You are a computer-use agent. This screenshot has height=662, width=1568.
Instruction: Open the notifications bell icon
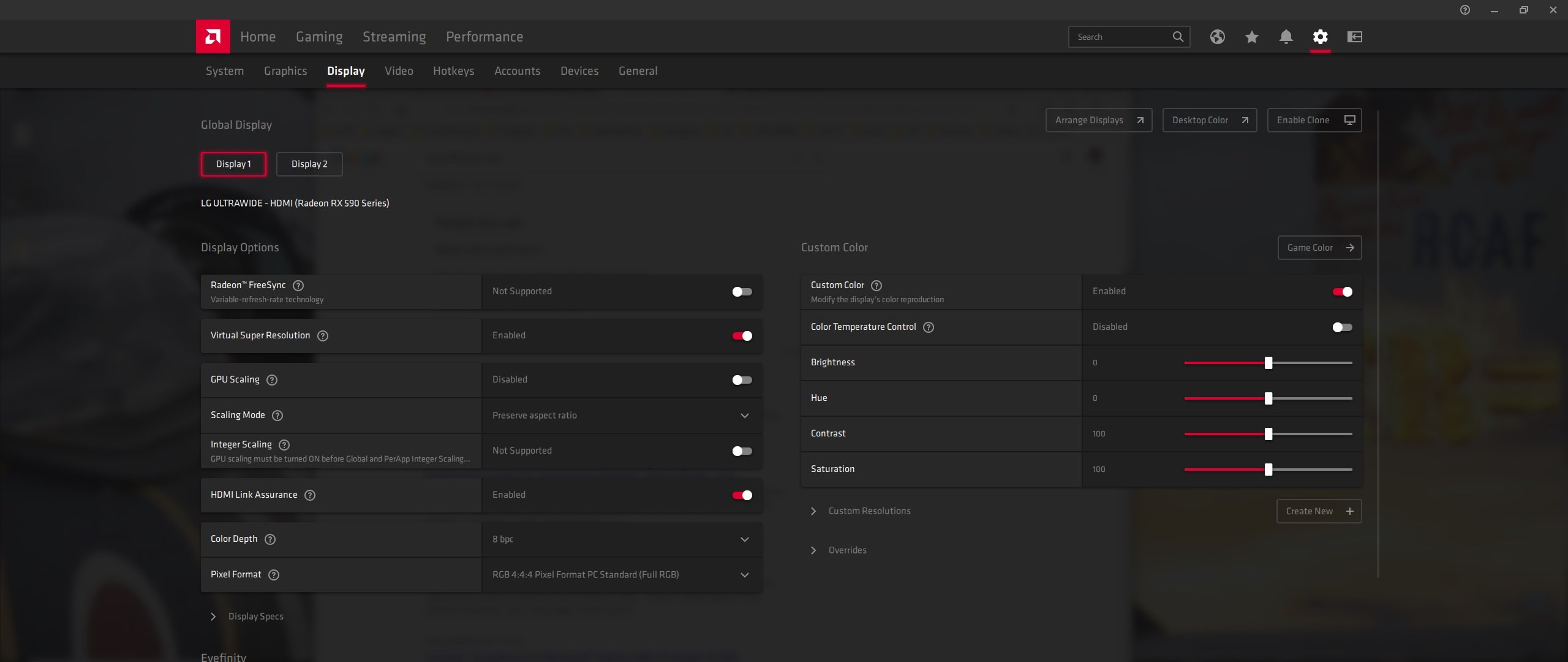point(1286,37)
